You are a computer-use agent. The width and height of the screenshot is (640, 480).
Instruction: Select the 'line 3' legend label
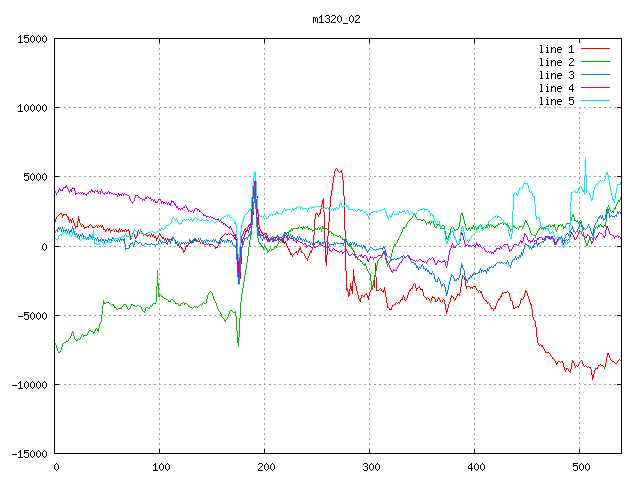tap(557, 75)
